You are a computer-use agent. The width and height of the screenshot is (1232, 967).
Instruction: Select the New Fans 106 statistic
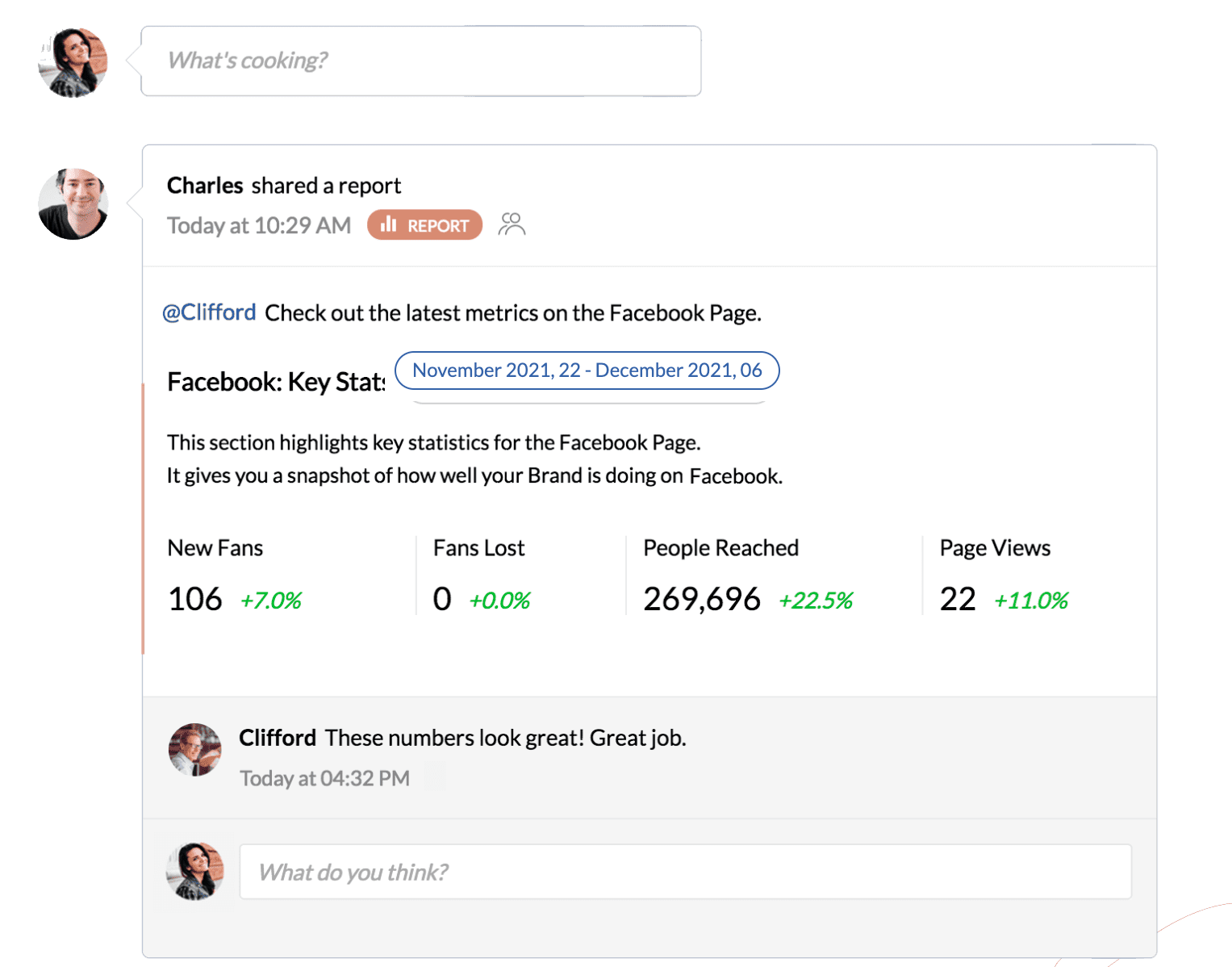[x=235, y=577]
